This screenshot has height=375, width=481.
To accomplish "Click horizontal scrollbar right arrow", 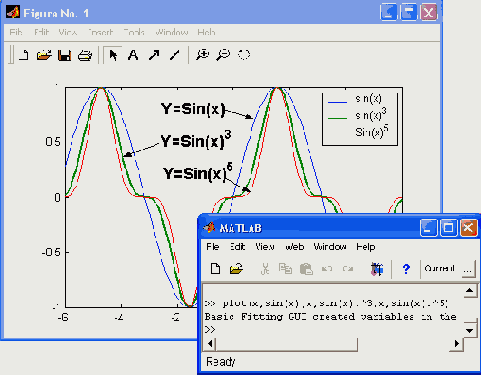I will tap(456, 344).
